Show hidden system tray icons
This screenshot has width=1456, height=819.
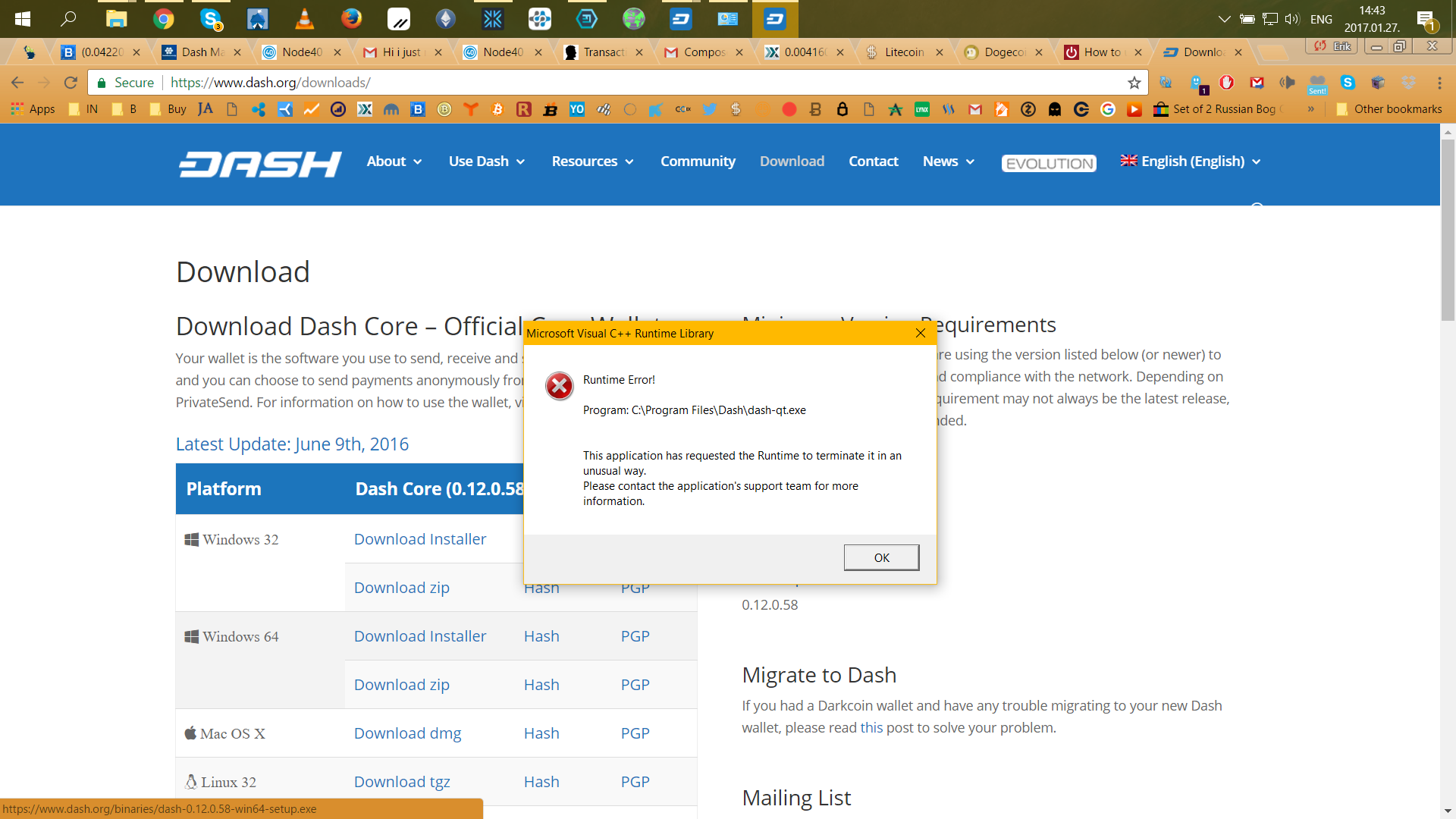click(x=1223, y=19)
